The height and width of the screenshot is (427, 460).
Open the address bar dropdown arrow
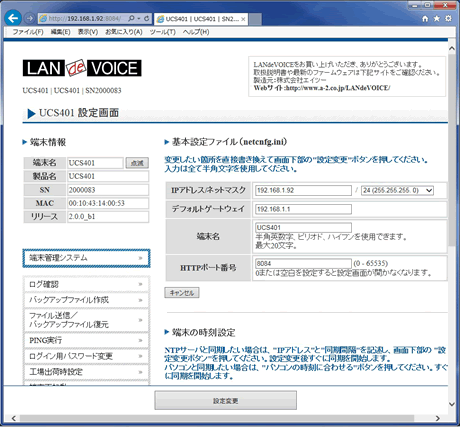coord(139,18)
